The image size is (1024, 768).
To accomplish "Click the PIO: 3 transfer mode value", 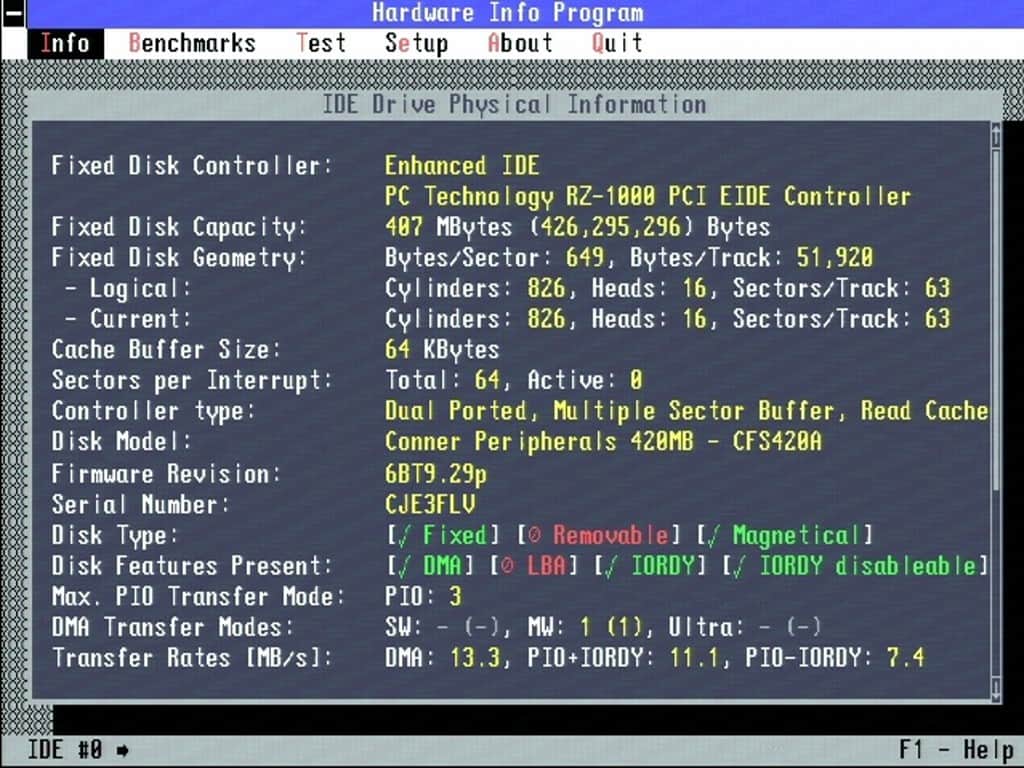I will (423, 596).
